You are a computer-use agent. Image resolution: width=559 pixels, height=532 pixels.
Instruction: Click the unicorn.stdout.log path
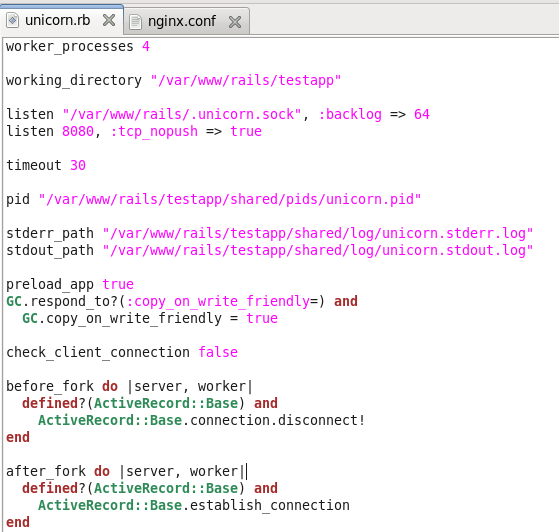point(318,251)
